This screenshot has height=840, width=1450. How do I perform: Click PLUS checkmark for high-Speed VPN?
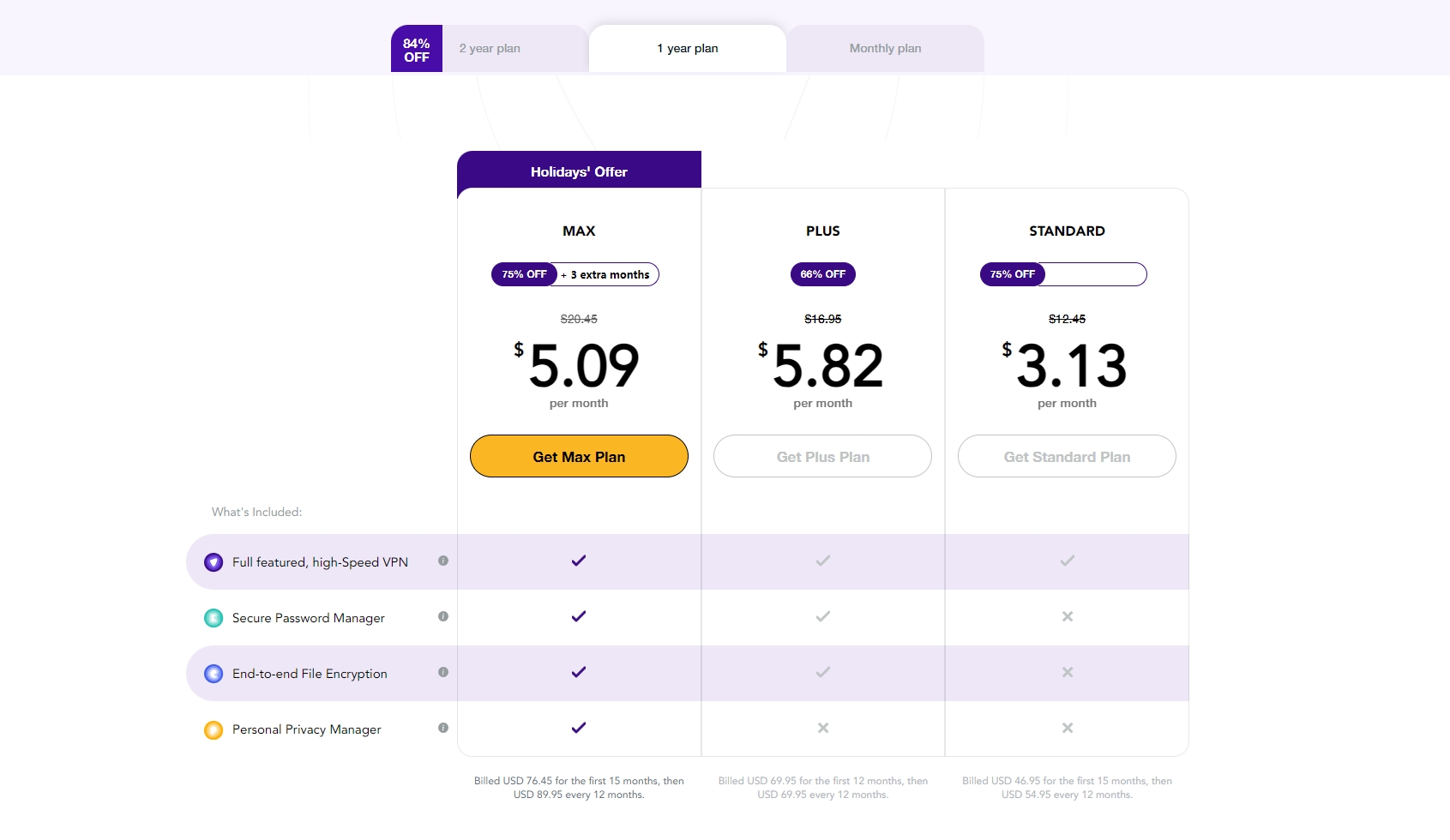click(823, 561)
